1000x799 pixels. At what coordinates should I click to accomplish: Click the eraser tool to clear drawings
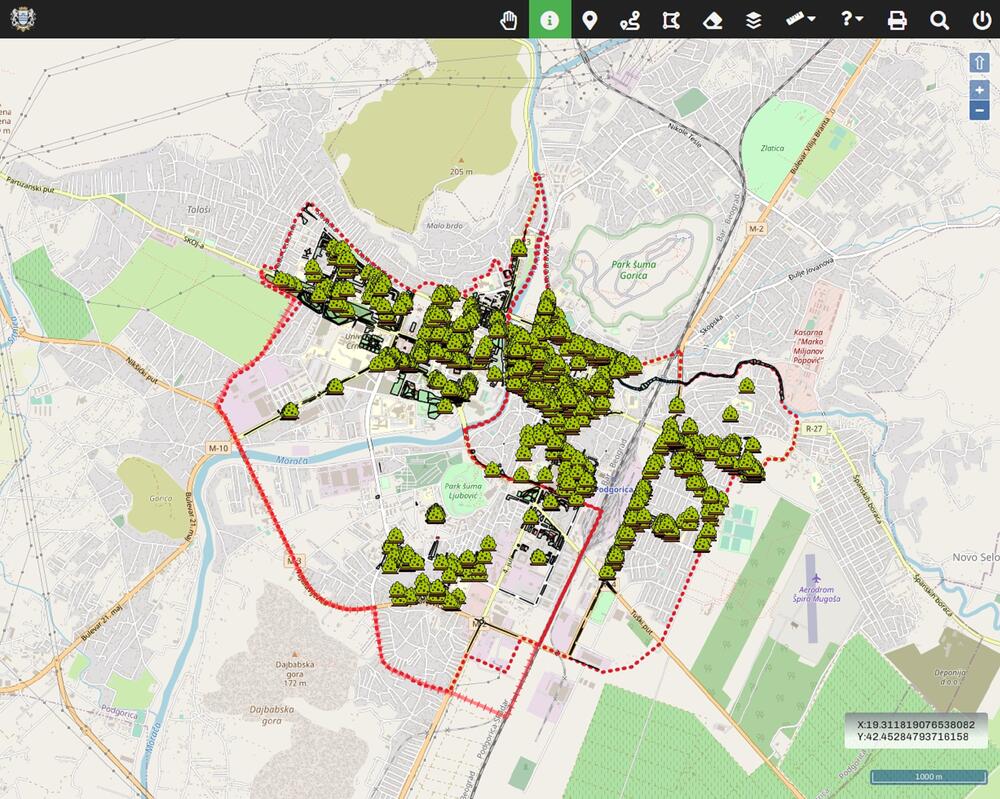[712, 20]
